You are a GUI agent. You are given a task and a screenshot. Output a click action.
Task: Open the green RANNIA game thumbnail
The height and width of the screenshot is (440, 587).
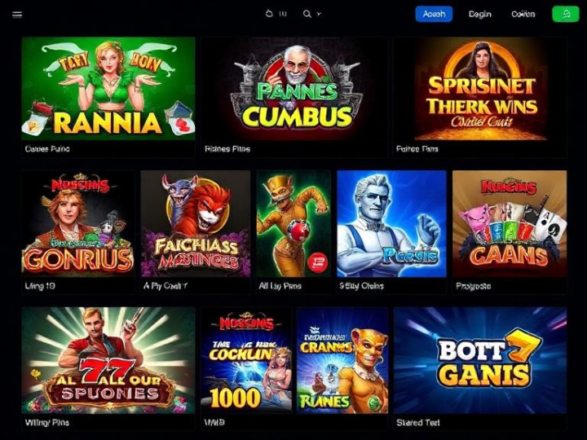pyautogui.click(x=108, y=88)
